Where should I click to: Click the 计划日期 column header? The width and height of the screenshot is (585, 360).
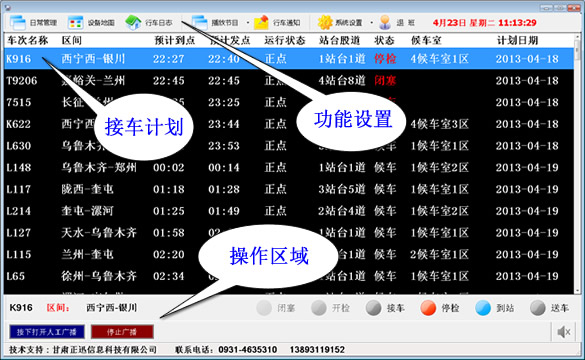click(x=517, y=40)
